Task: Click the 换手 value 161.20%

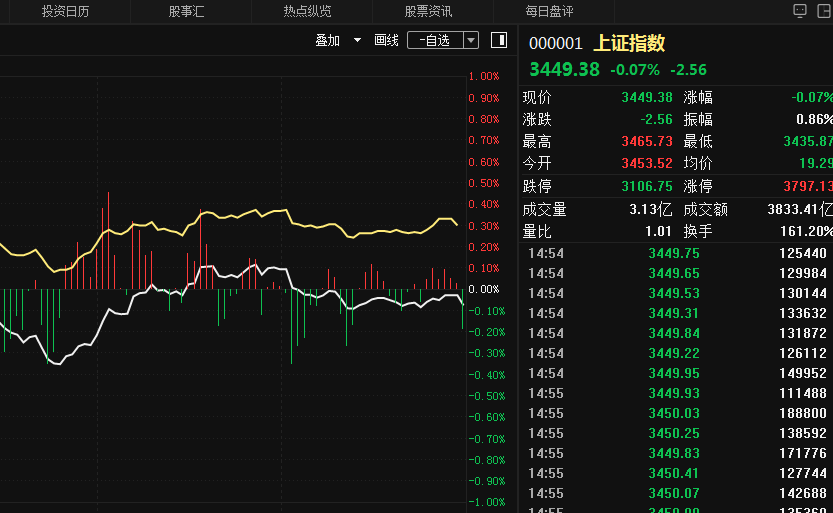Action: coord(806,231)
